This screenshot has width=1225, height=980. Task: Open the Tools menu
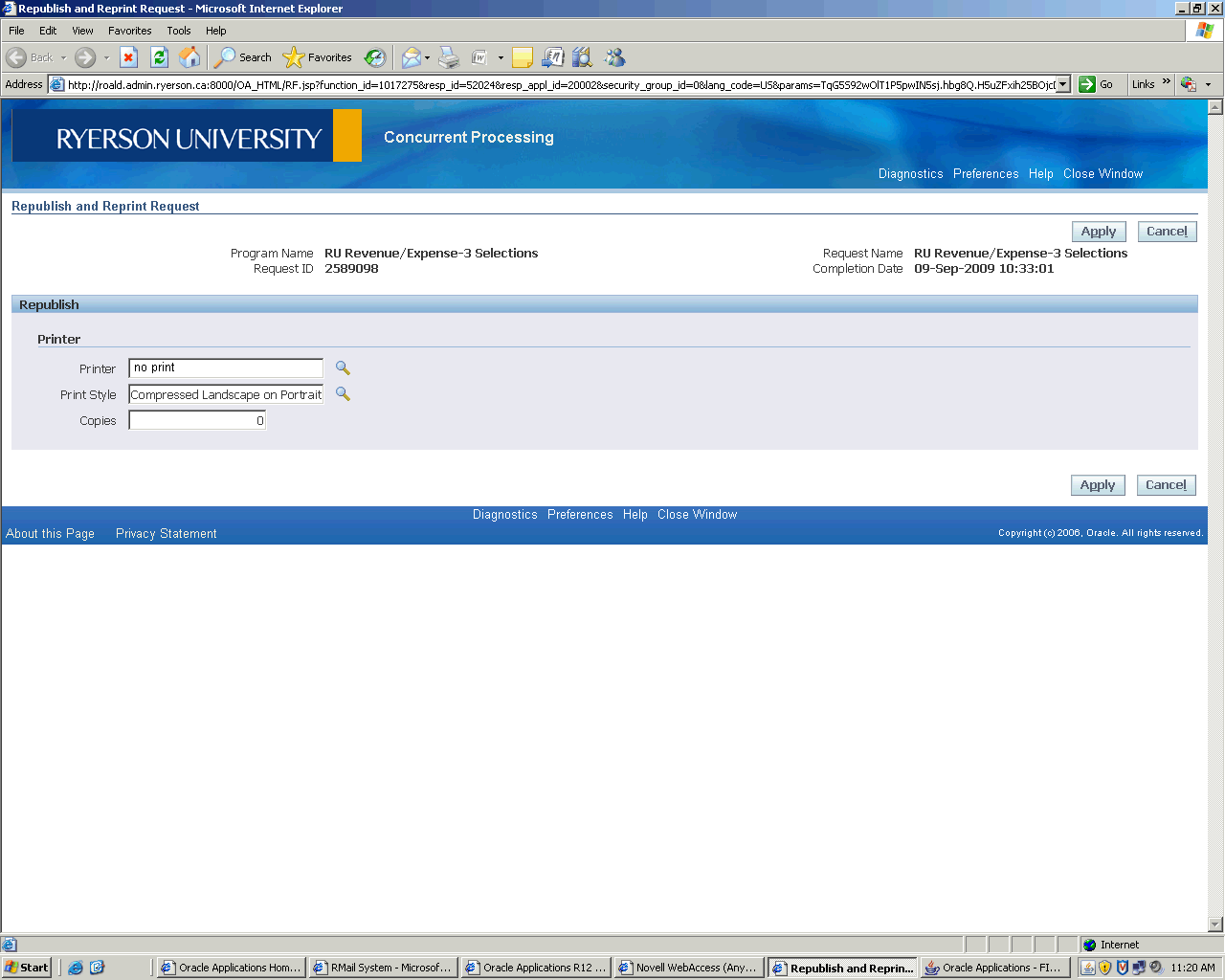point(178,31)
